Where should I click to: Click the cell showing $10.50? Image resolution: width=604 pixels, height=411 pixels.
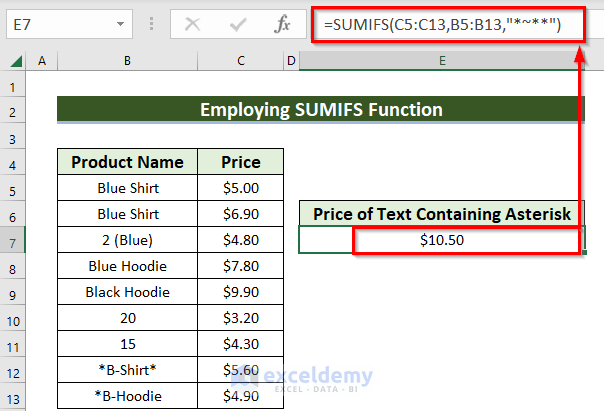441,240
